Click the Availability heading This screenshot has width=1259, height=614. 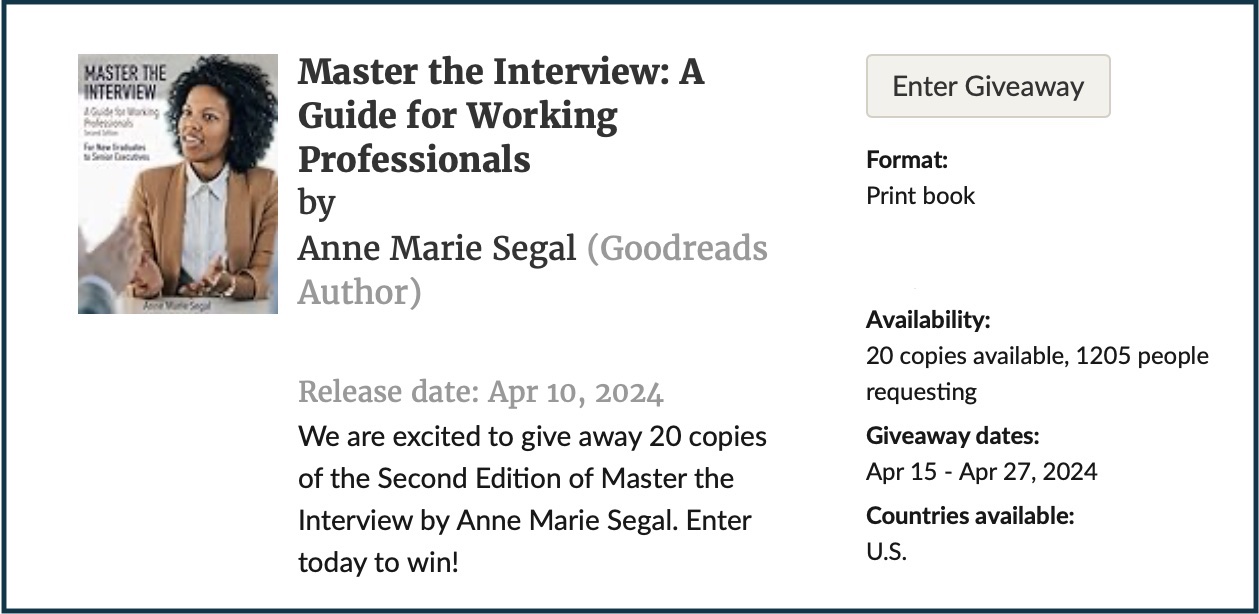coord(927,320)
